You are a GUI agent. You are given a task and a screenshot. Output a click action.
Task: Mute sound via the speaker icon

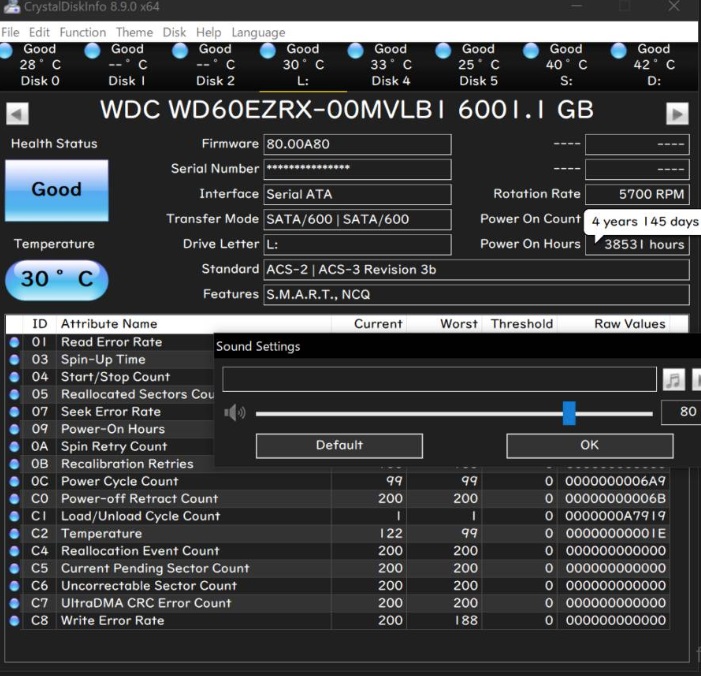tap(234, 412)
